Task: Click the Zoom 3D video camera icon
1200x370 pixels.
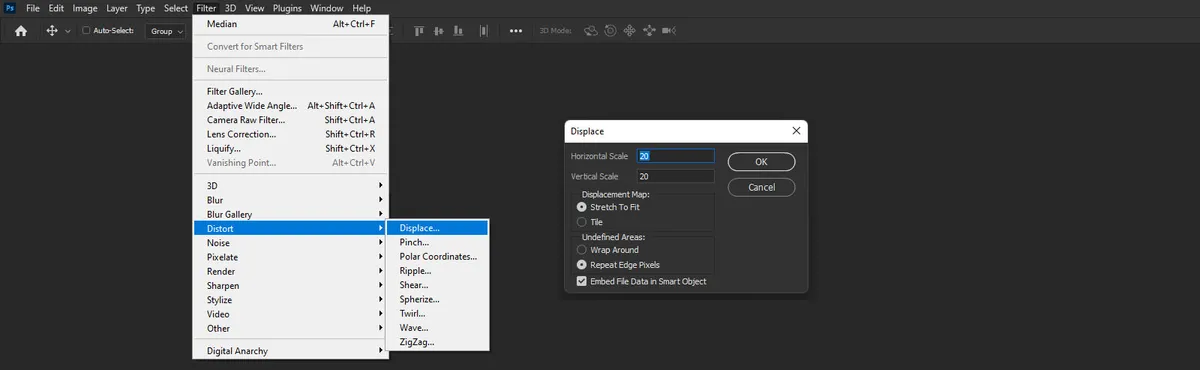Action: point(668,31)
